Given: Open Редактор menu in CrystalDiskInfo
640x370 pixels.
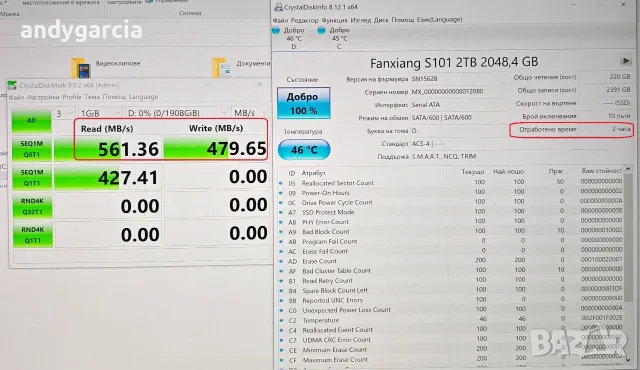Looking at the screenshot, I should 304,20.
